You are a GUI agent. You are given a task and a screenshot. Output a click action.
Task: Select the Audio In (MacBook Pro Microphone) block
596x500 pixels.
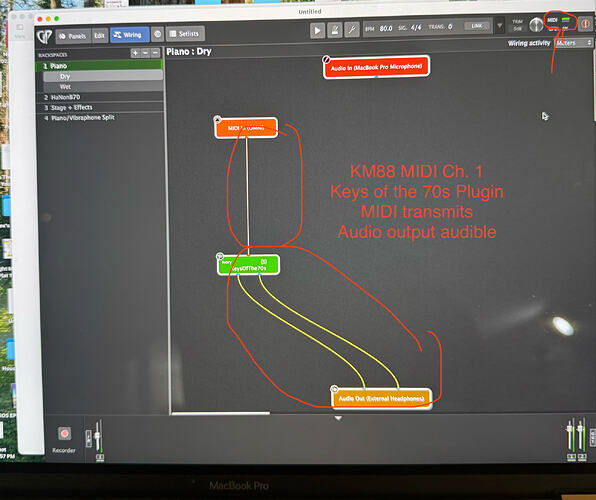(376, 67)
